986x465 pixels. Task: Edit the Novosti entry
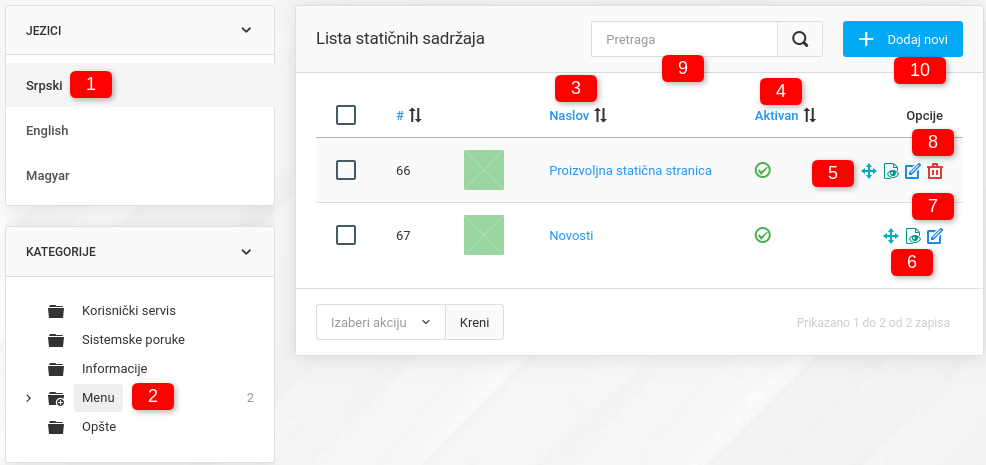(934, 236)
